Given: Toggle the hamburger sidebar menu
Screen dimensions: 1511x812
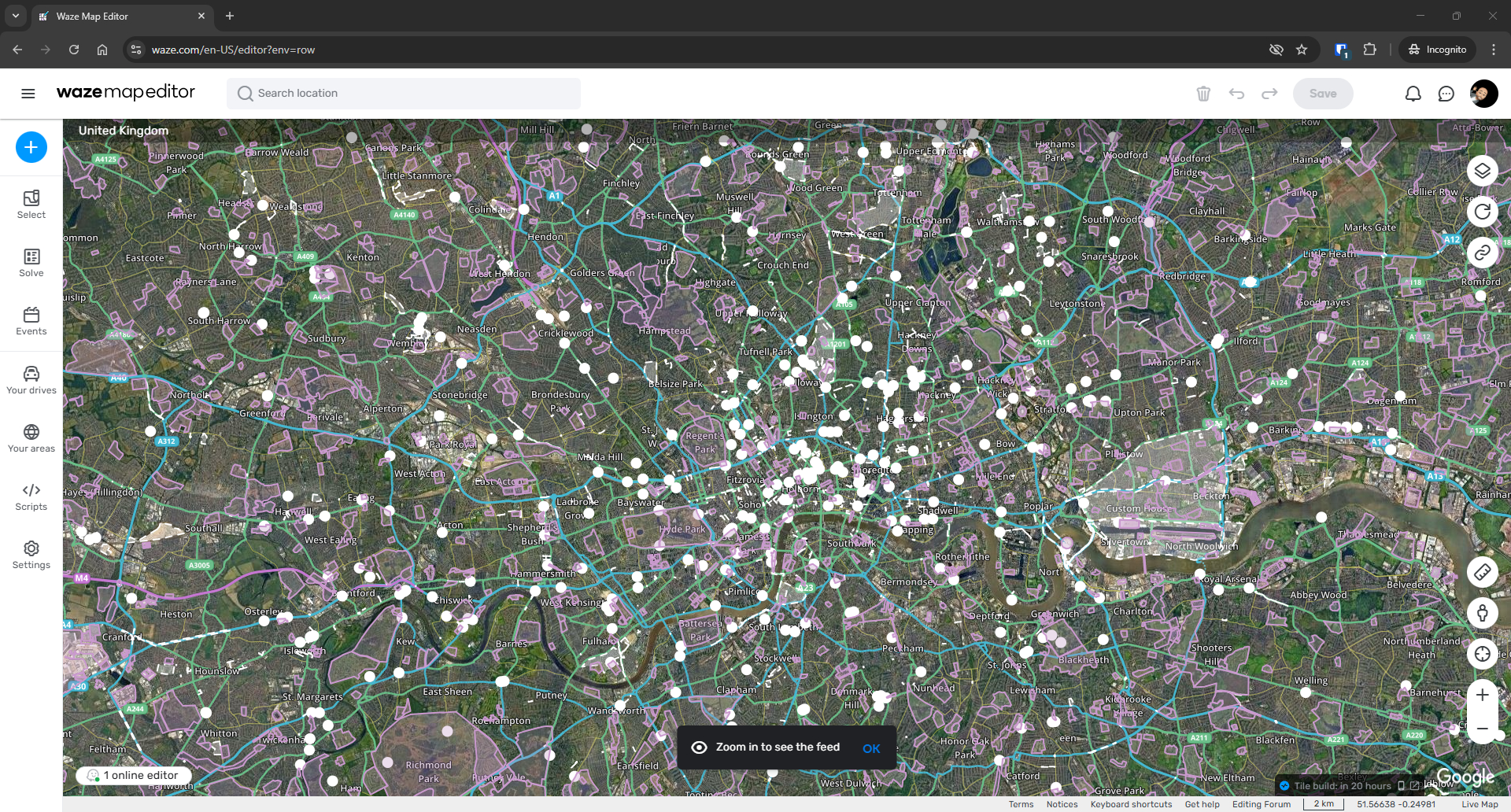Looking at the screenshot, I should point(28,94).
